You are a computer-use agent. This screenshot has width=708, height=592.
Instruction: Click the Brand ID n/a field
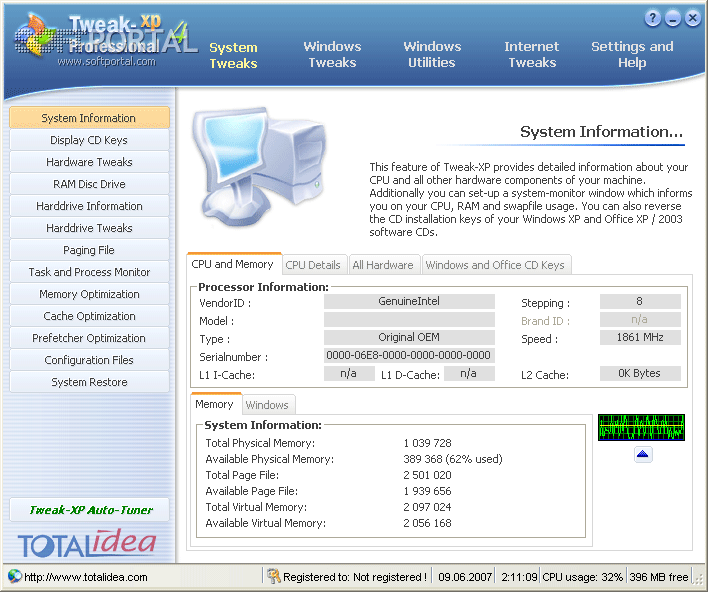640,319
